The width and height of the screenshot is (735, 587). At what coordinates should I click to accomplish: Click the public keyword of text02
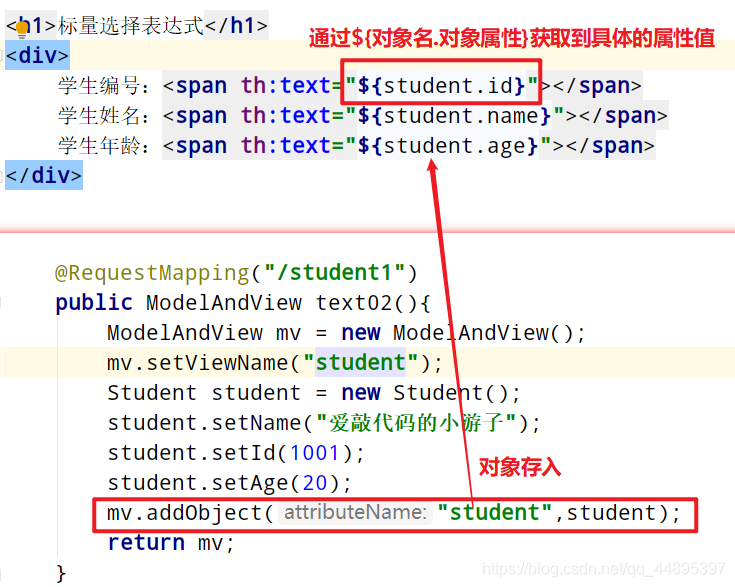94,303
